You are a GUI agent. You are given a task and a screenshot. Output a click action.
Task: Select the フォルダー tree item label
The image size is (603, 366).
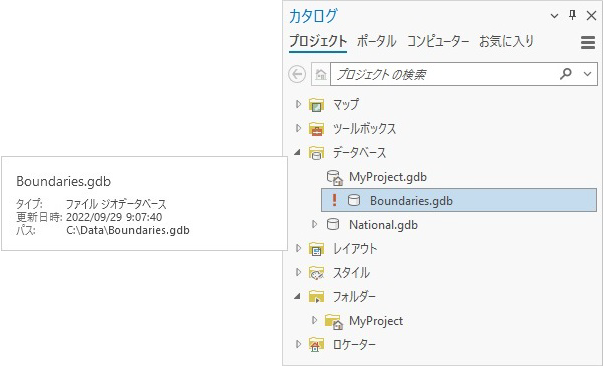tap(354, 297)
